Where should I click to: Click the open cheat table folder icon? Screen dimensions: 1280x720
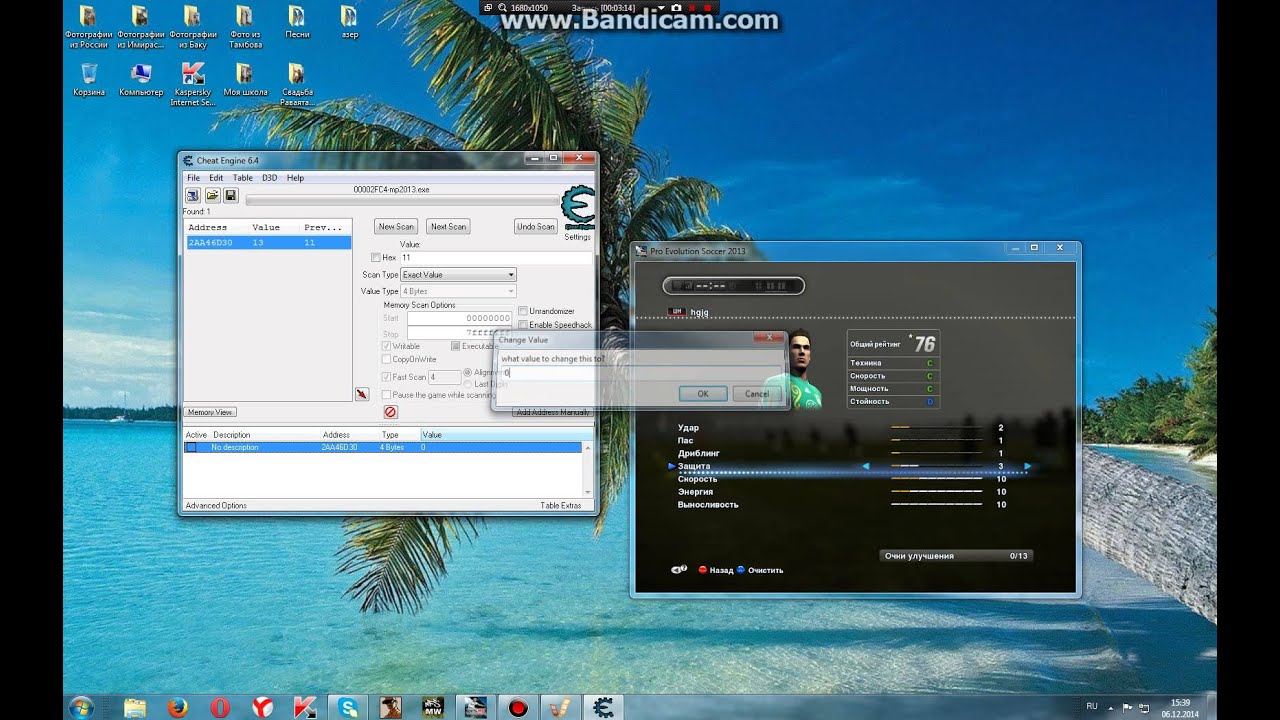[x=212, y=195]
